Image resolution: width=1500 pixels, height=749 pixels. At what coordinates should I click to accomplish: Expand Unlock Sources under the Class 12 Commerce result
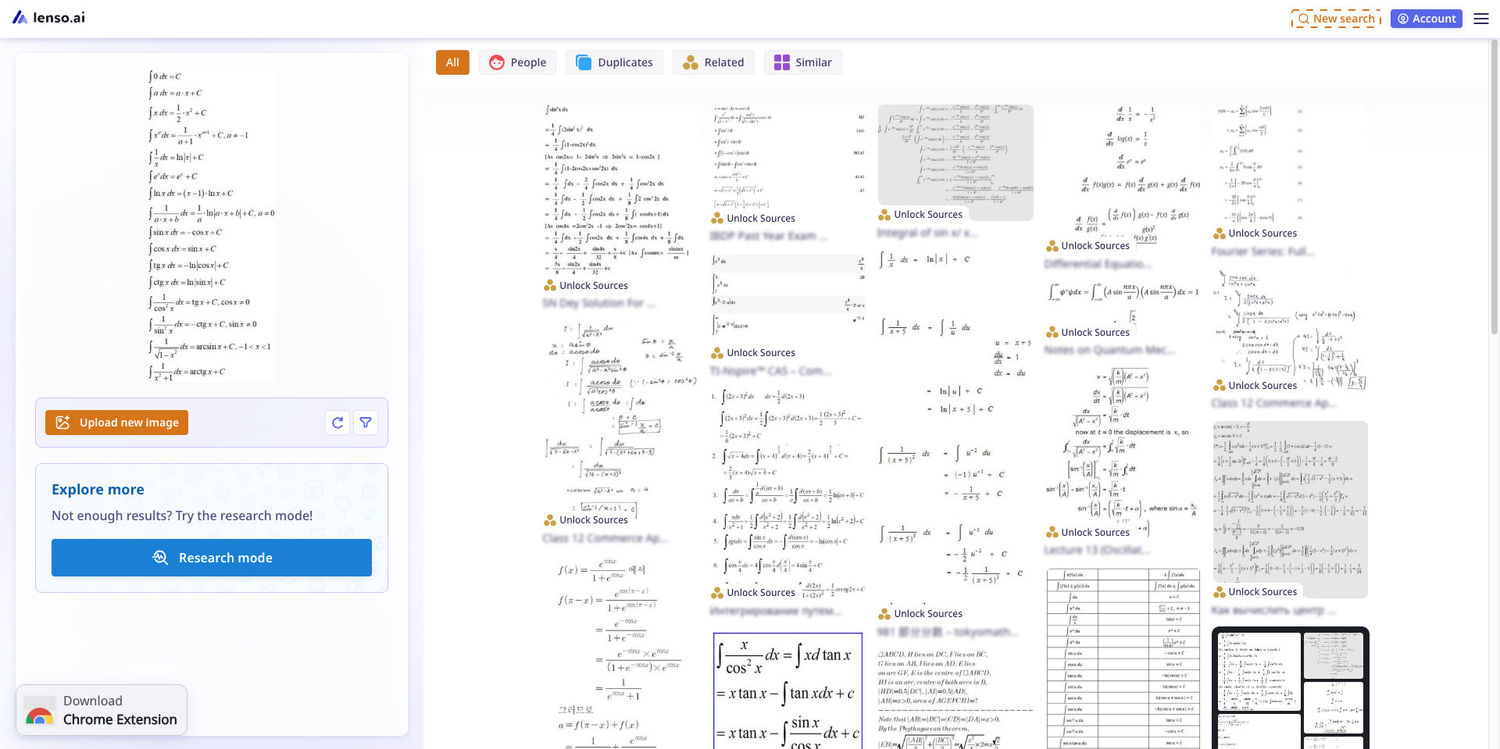tap(588, 519)
